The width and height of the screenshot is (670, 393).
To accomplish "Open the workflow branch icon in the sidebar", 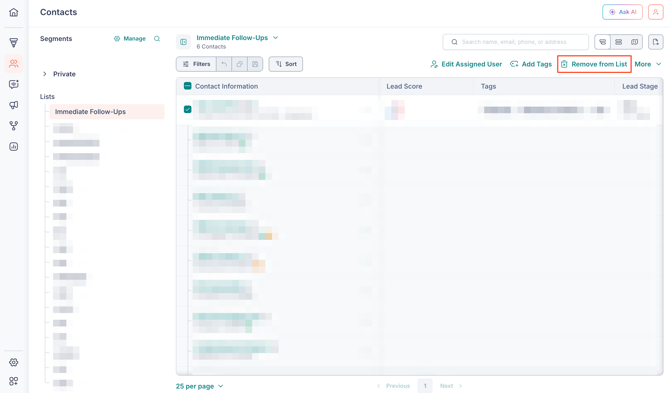I will click(x=14, y=126).
